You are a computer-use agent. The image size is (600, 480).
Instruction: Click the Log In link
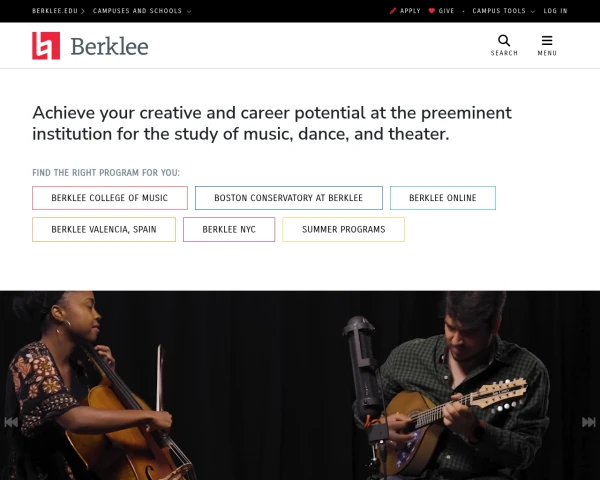coord(555,11)
